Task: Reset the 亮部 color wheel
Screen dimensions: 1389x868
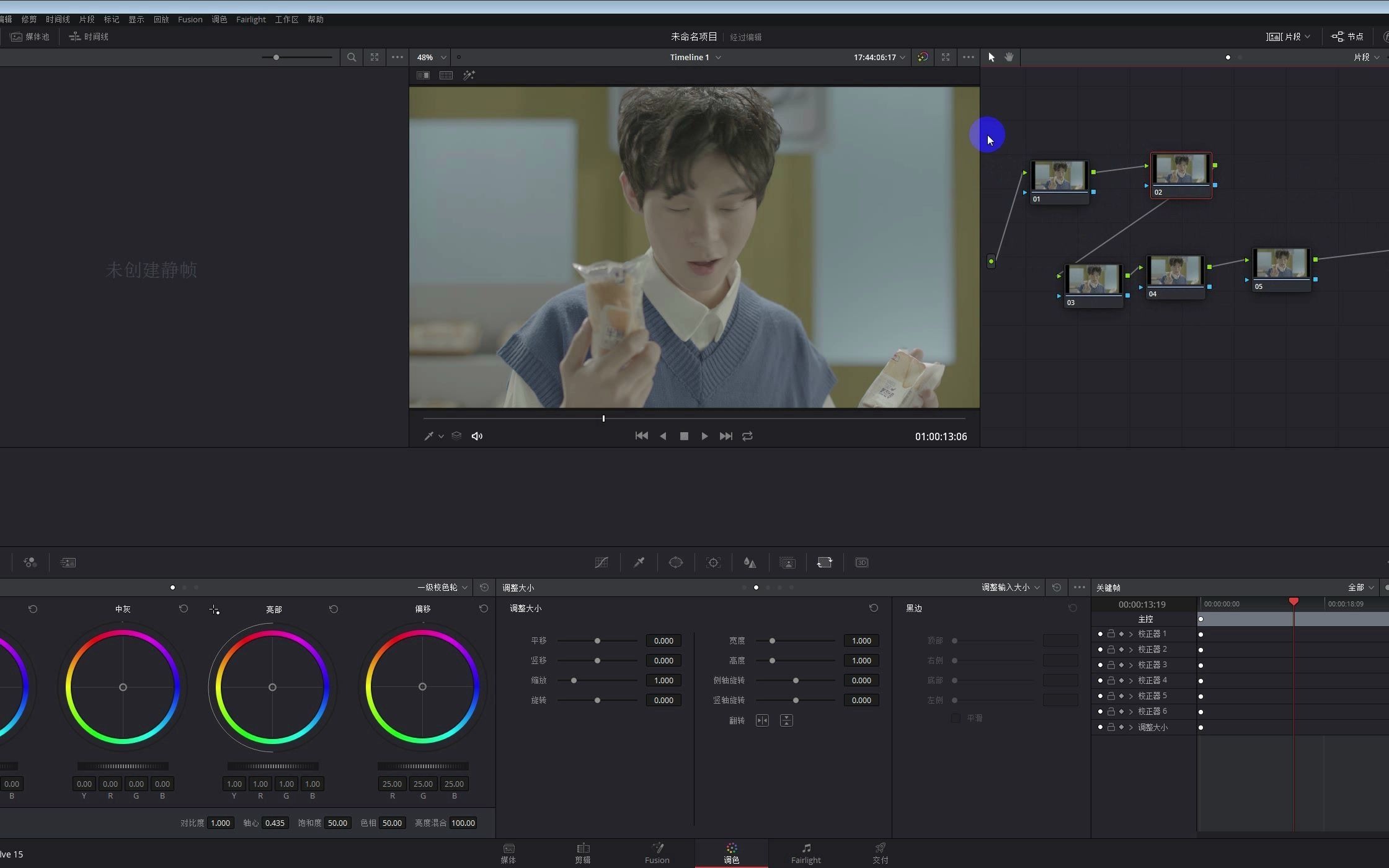Action: [x=334, y=609]
